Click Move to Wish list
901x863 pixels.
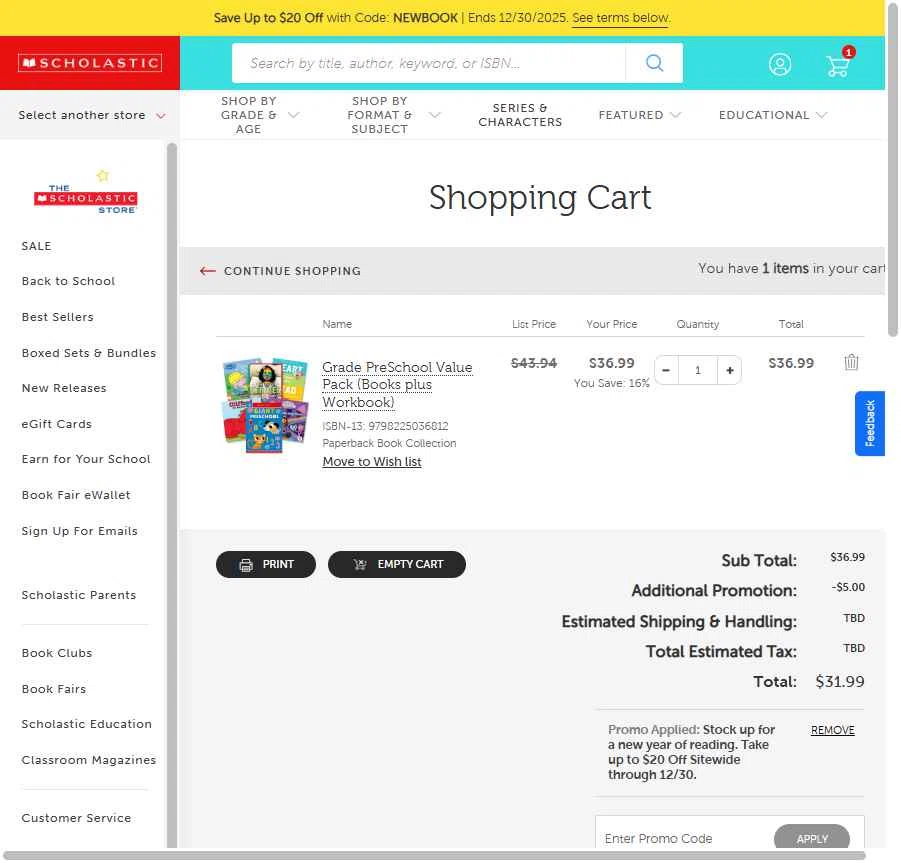tap(372, 462)
